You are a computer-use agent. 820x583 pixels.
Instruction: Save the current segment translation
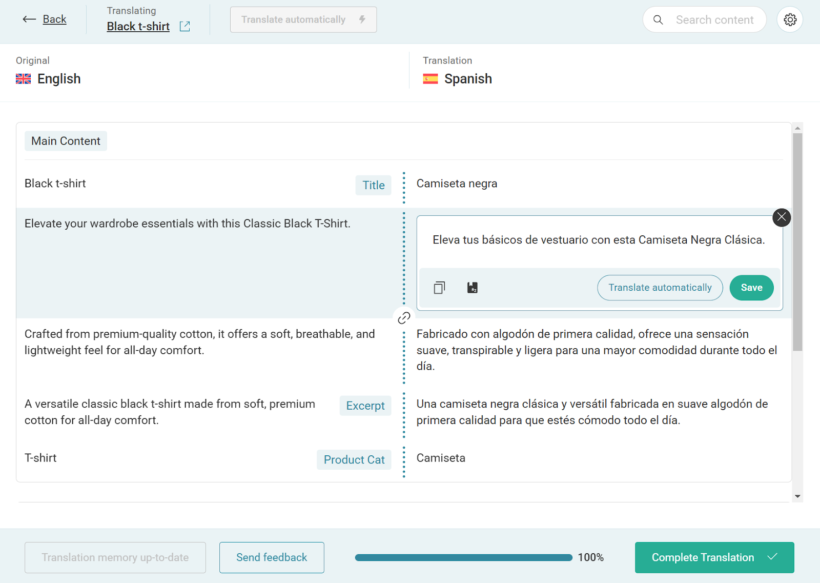pos(751,288)
